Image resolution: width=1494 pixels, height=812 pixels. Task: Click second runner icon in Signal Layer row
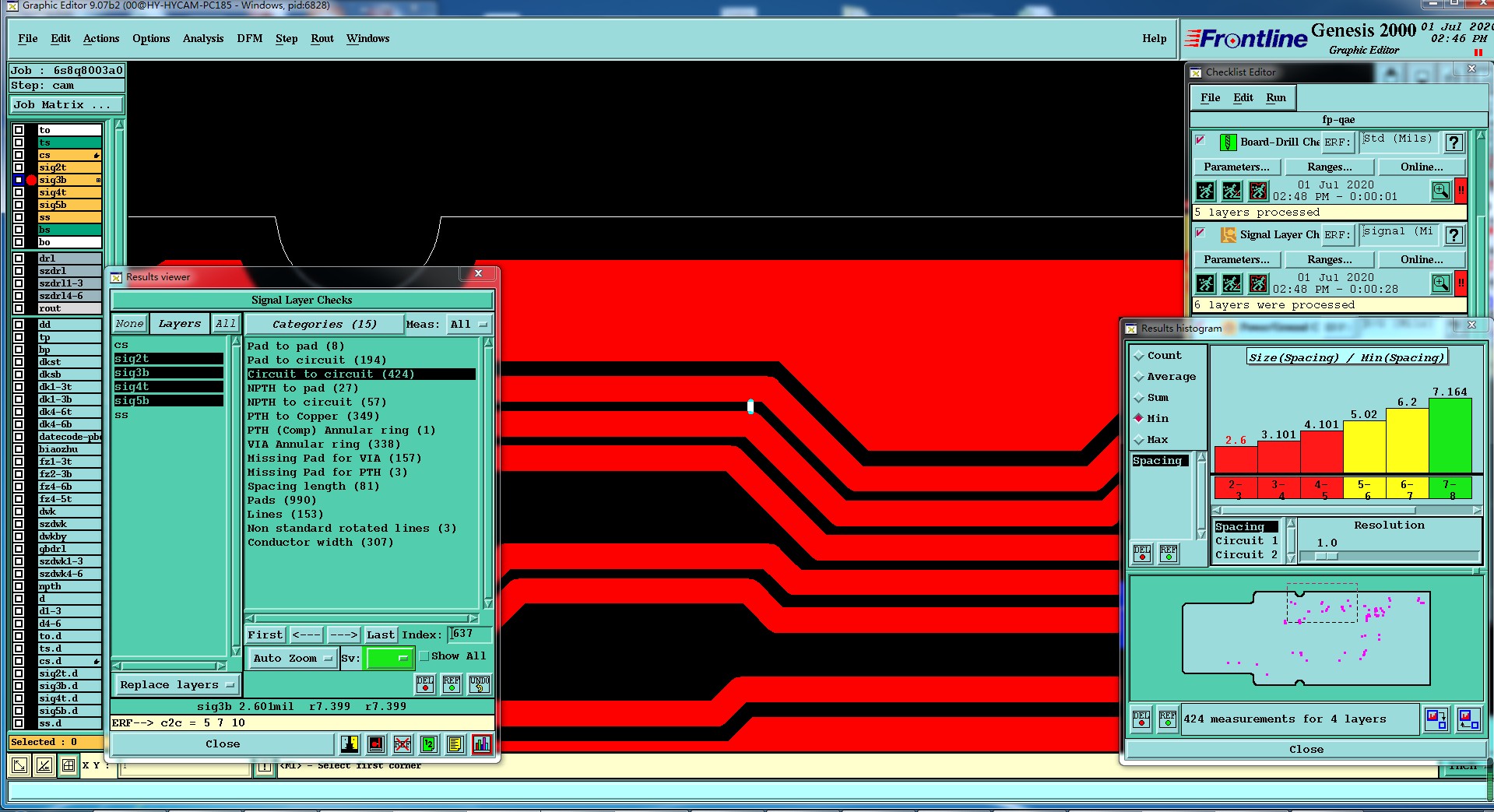pos(1232,283)
